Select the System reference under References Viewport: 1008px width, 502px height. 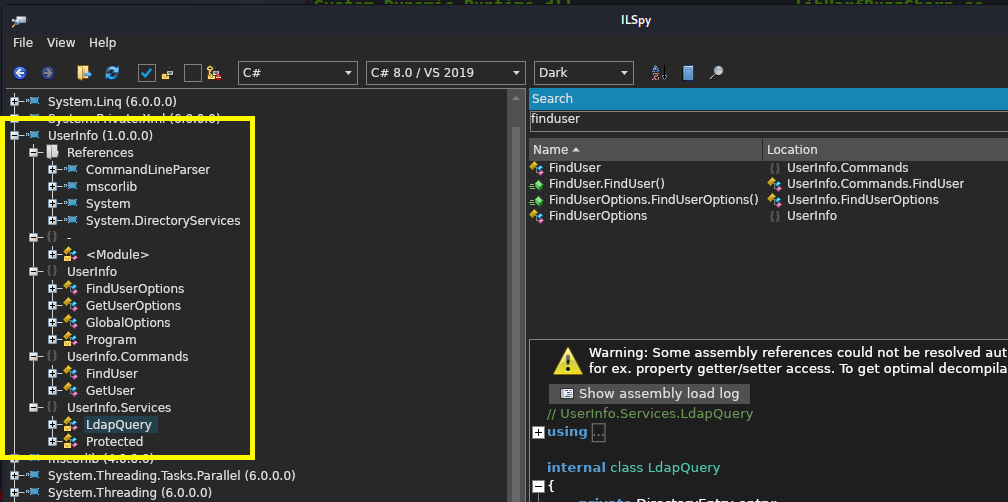[108, 204]
